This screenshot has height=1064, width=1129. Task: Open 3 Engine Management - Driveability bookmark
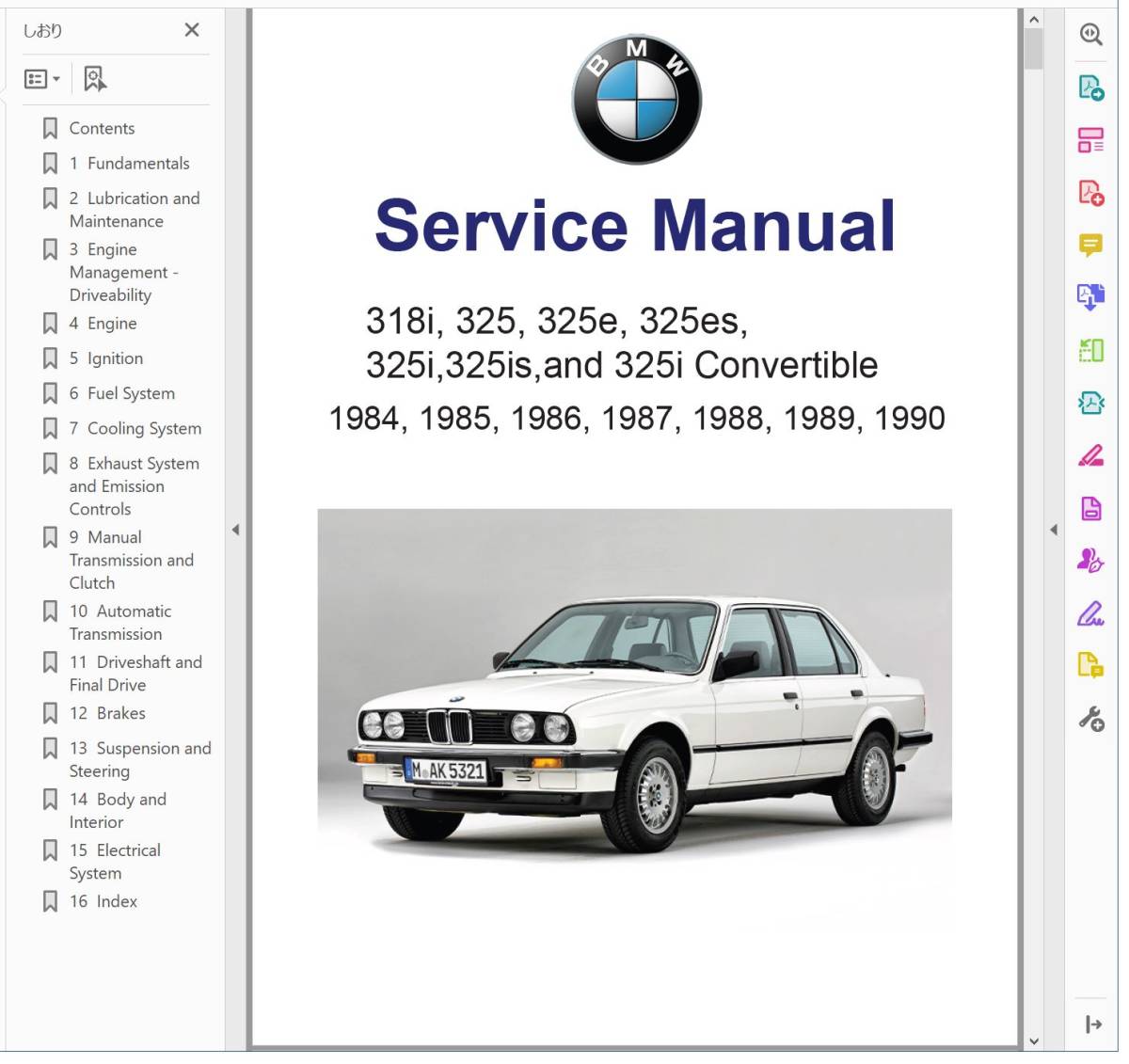[x=123, y=272]
